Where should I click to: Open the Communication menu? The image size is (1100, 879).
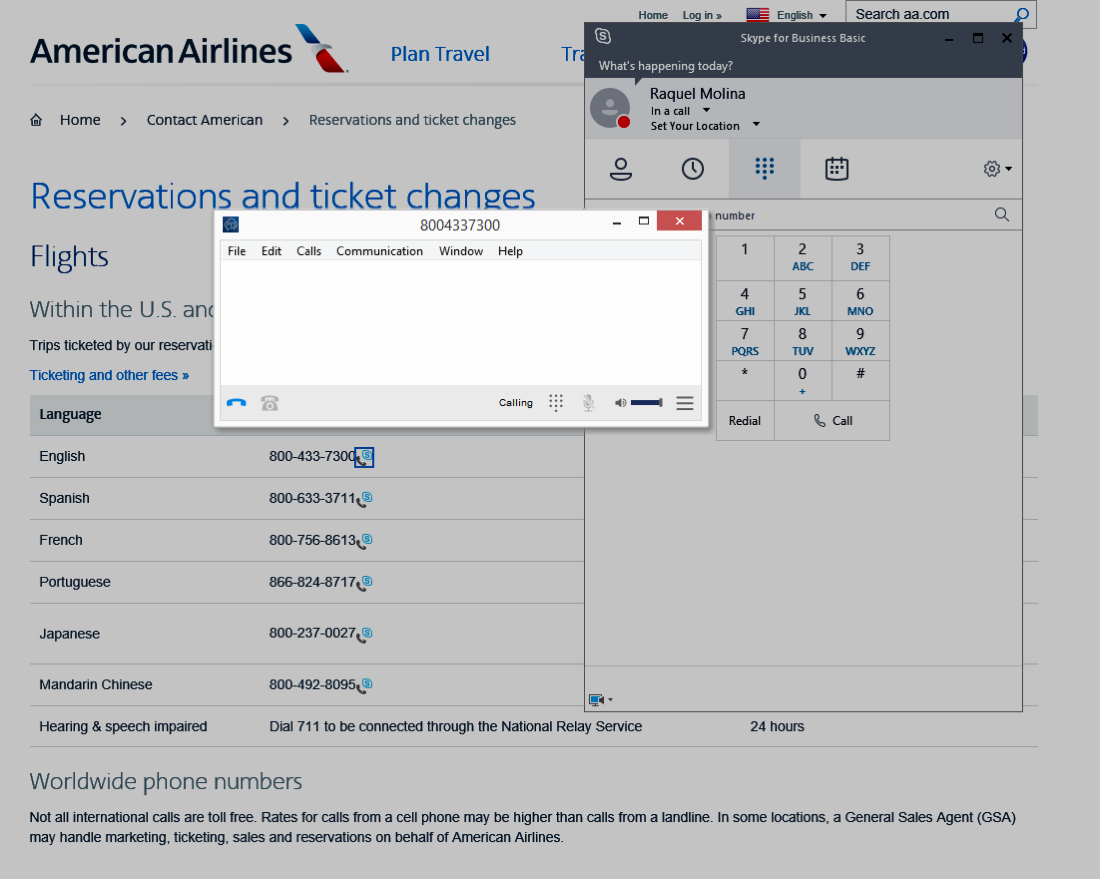pyautogui.click(x=380, y=251)
